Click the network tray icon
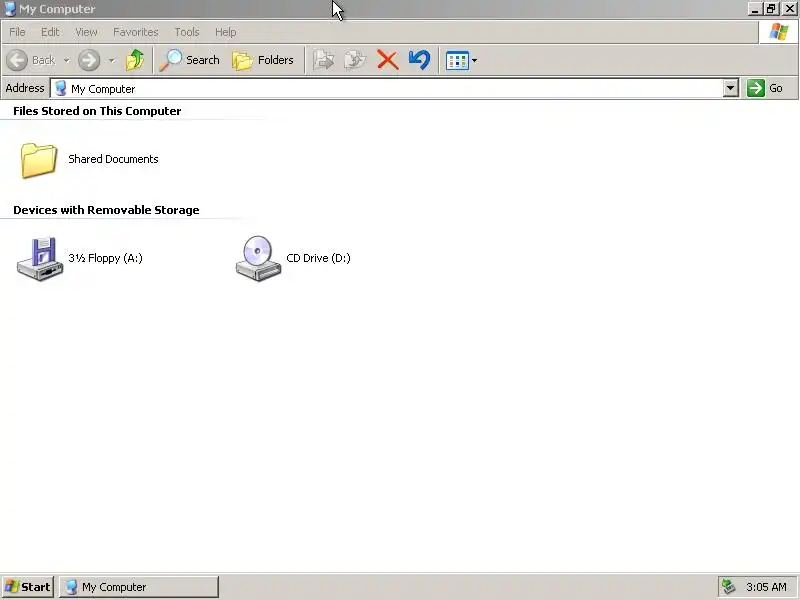The image size is (800, 600). click(x=729, y=587)
